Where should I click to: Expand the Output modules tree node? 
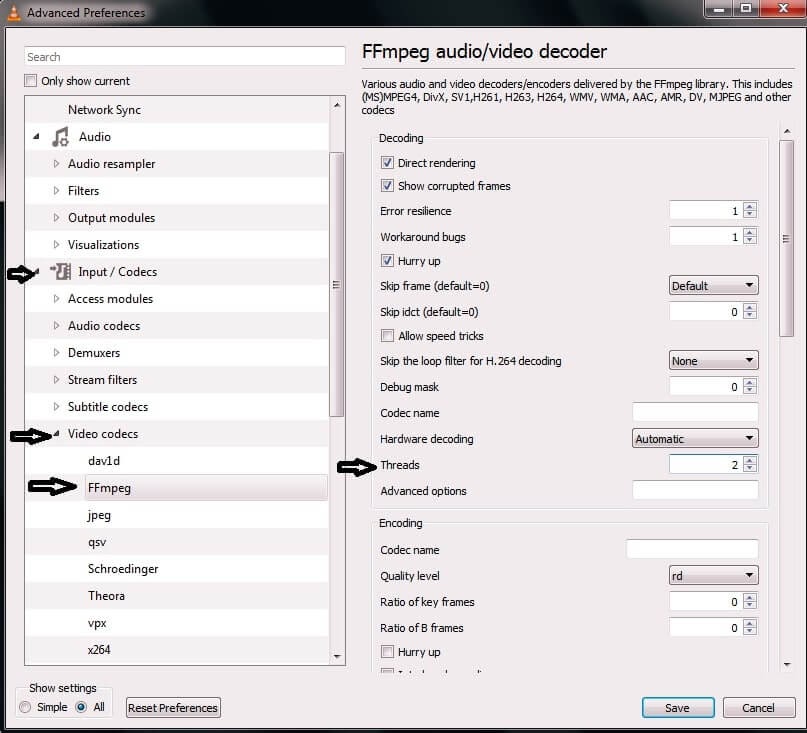pyautogui.click(x=56, y=218)
